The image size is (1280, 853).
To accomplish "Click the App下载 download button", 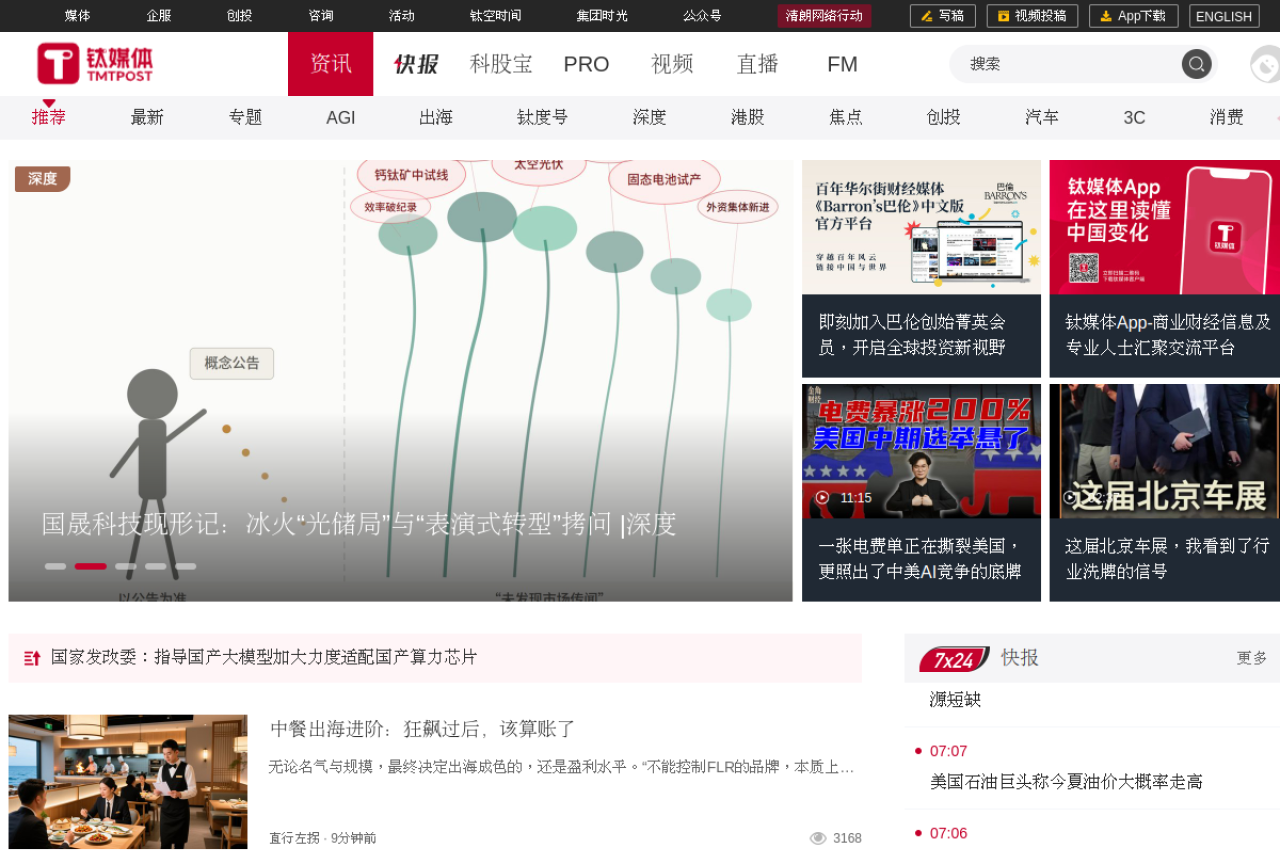I will [x=1133, y=16].
